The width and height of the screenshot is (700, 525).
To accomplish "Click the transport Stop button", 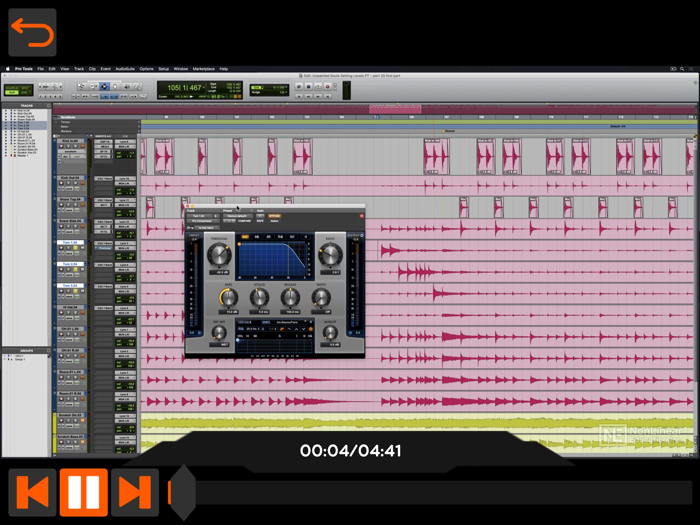I will (308, 87).
